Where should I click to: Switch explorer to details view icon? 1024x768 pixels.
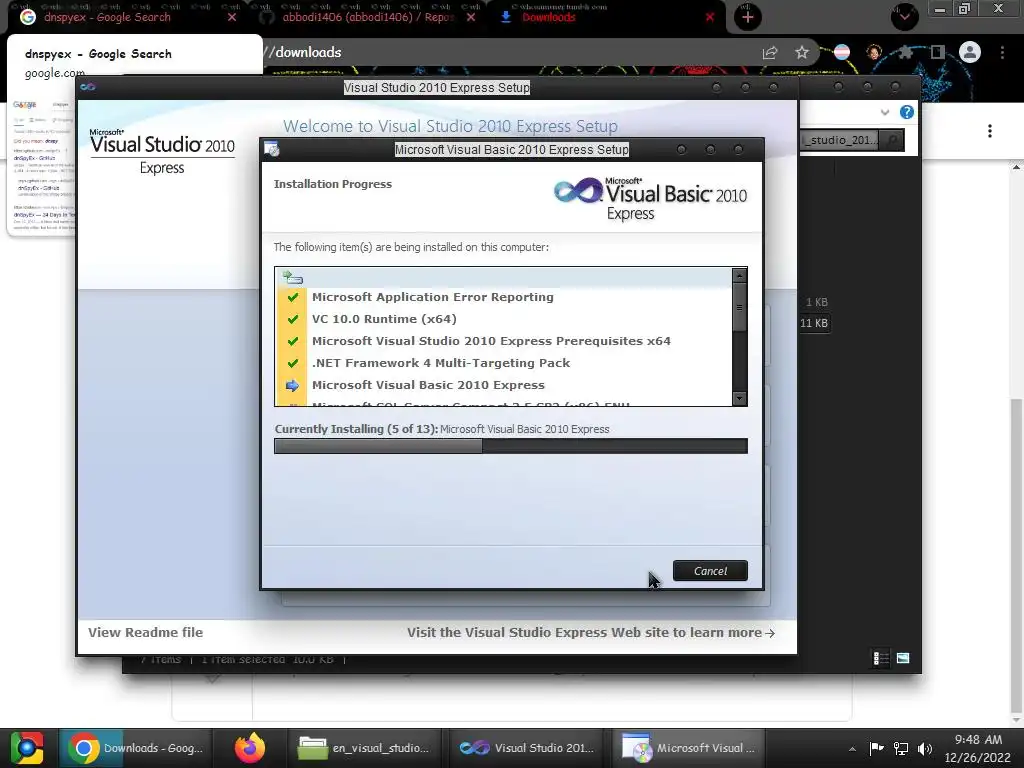pyautogui.click(x=881, y=658)
